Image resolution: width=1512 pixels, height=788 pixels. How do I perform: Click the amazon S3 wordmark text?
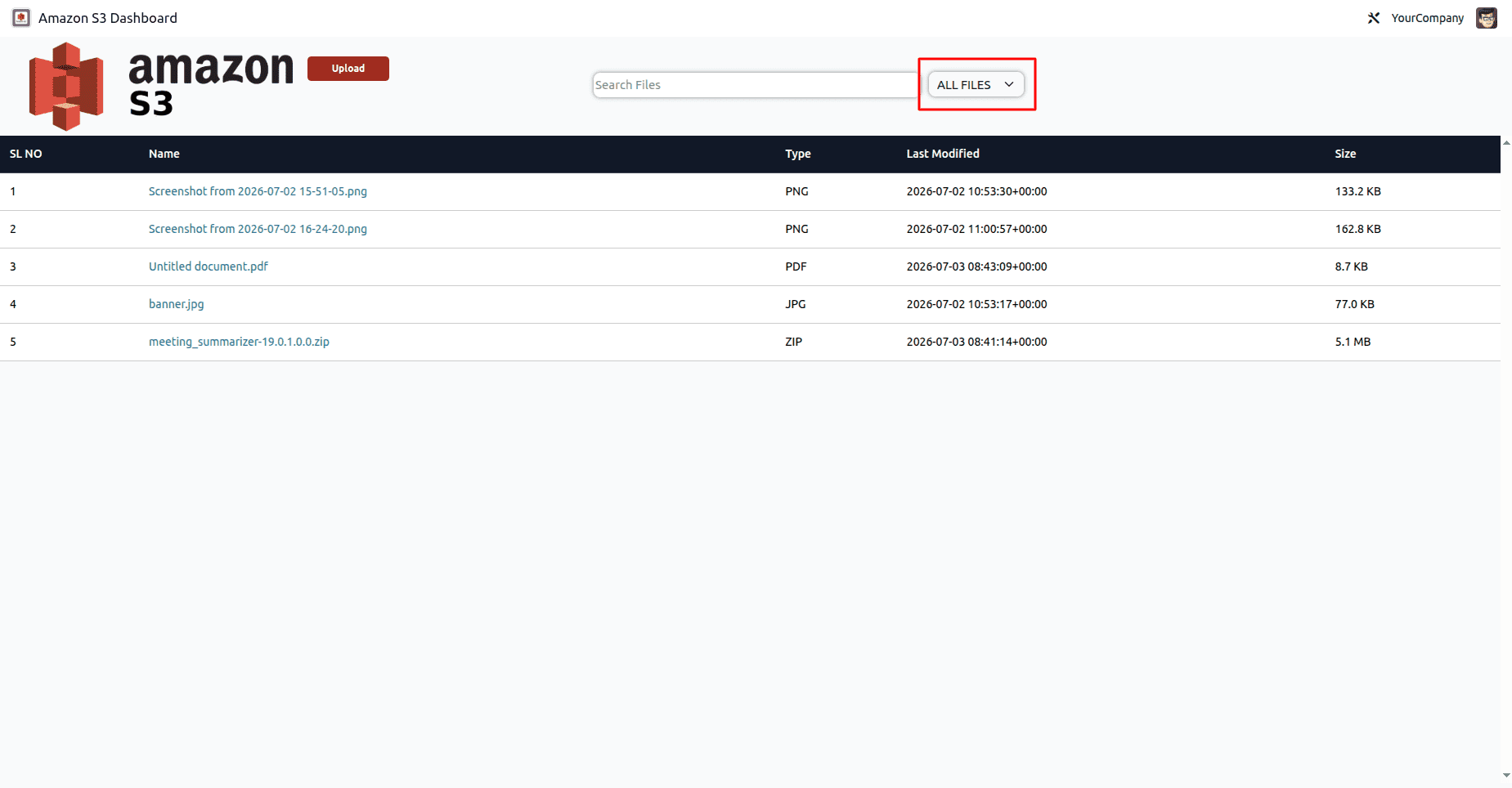point(211,83)
